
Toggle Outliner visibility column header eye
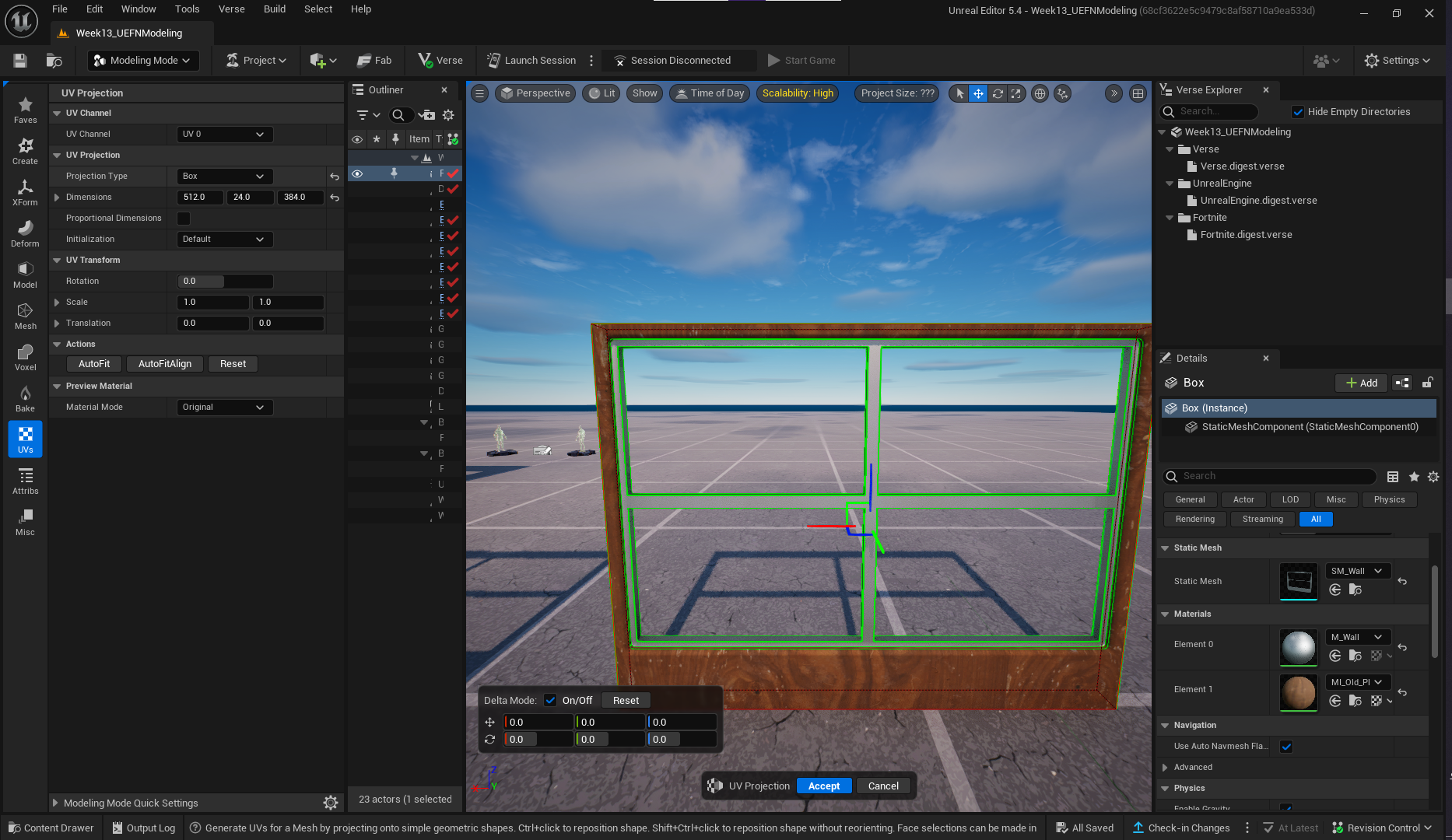click(x=357, y=139)
